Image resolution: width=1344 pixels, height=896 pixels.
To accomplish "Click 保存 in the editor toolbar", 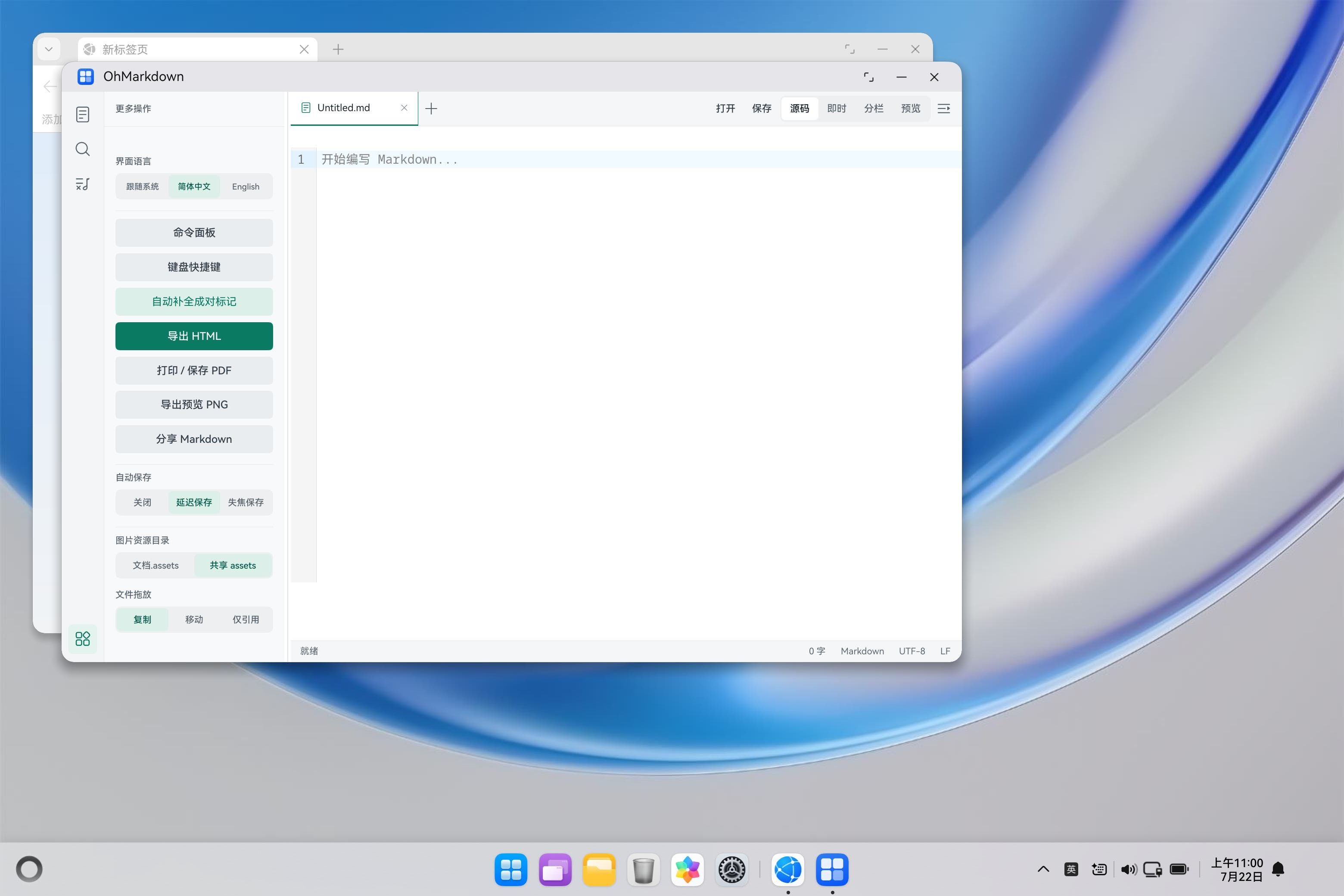I will pyautogui.click(x=762, y=109).
